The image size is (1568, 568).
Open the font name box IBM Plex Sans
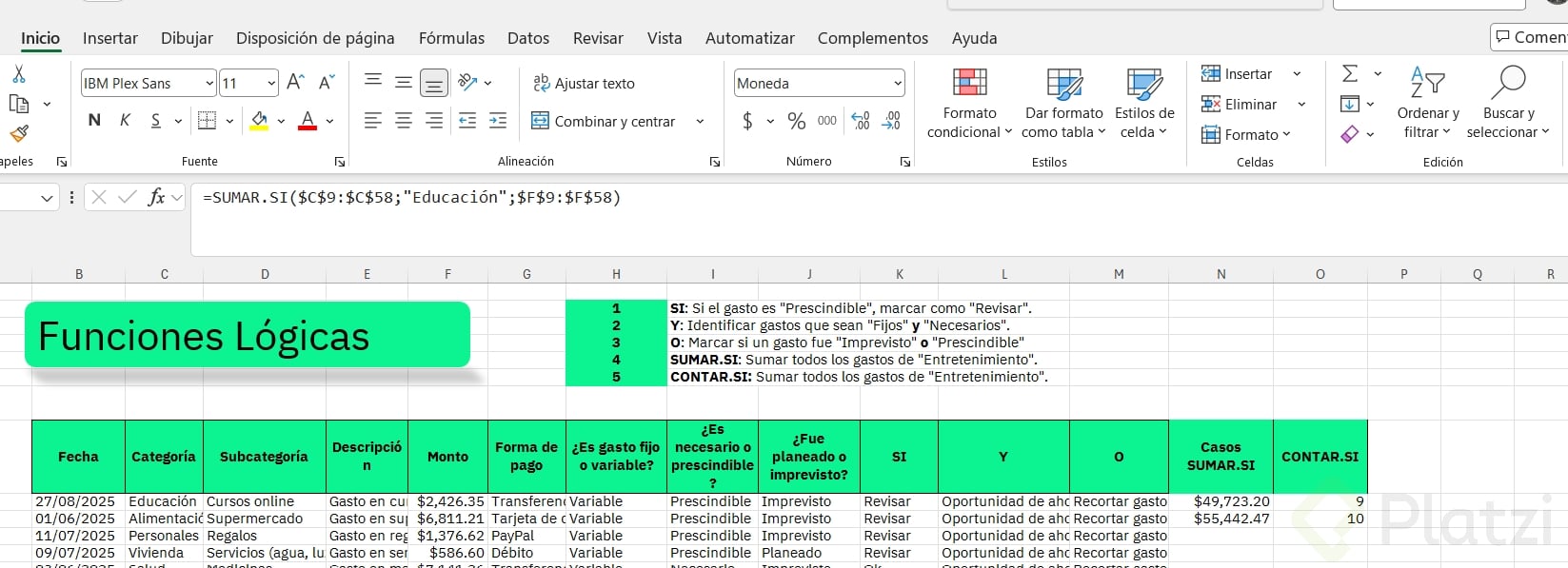click(148, 84)
